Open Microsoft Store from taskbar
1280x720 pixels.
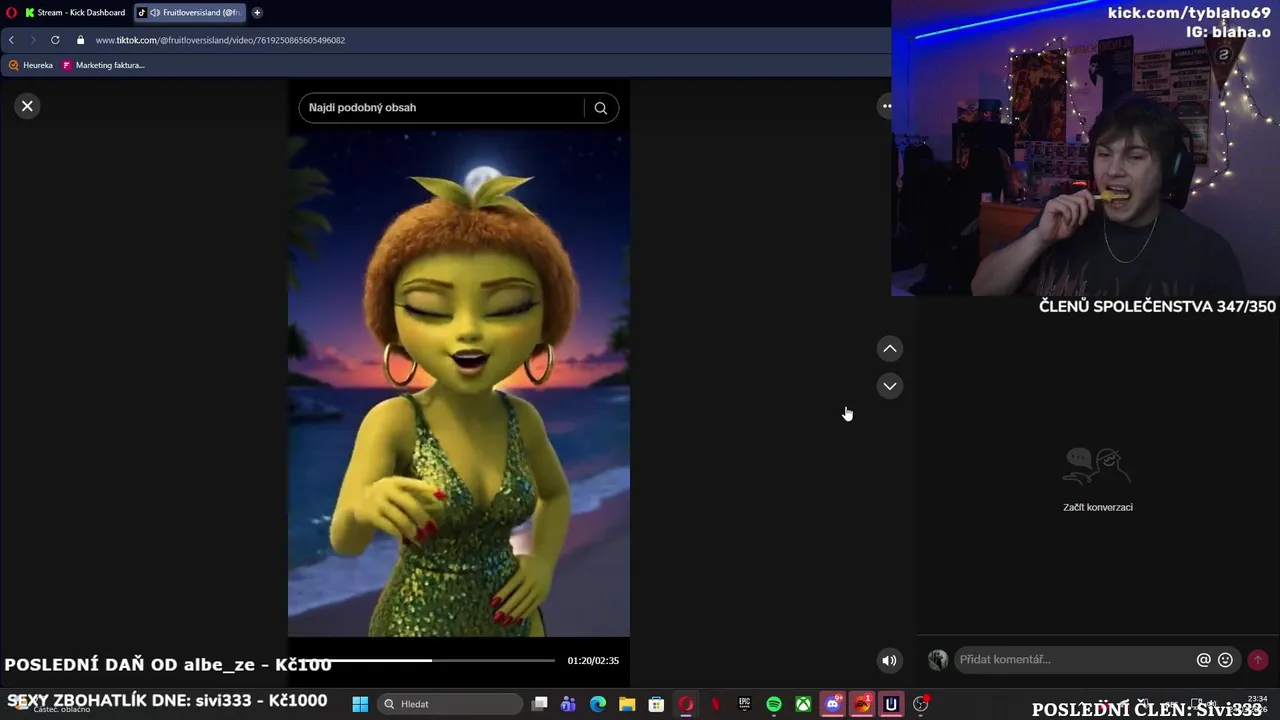pos(656,704)
